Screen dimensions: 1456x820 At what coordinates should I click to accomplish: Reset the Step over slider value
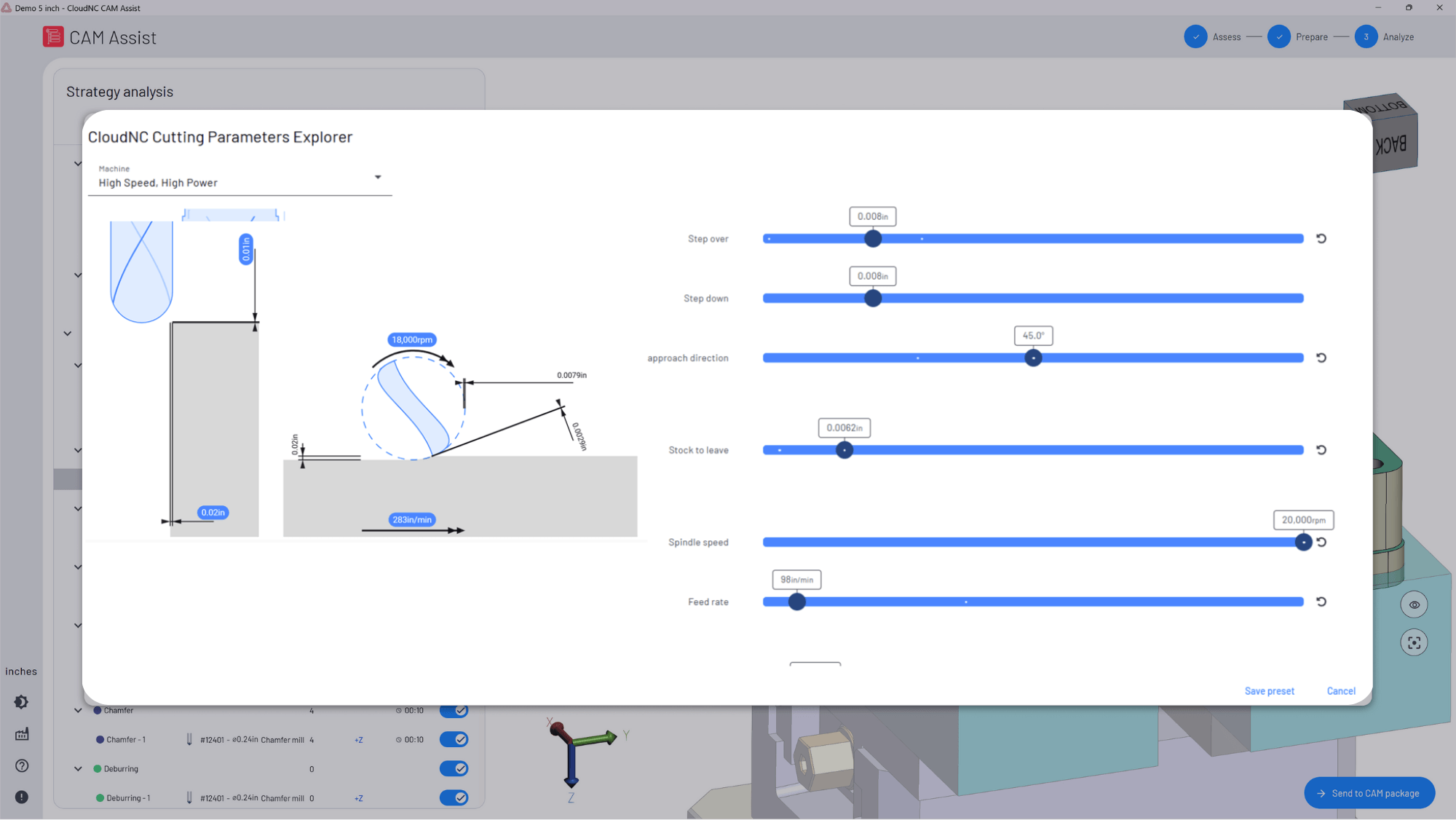(x=1321, y=238)
